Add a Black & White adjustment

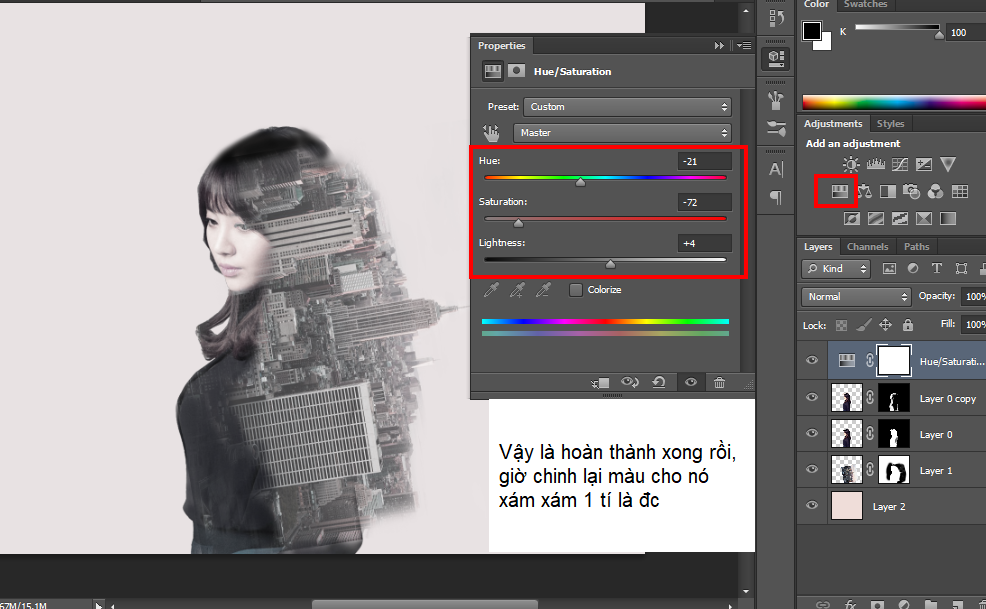(887, 191)
